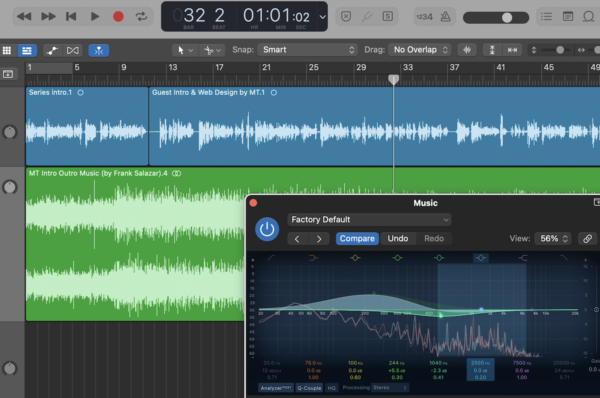The width and height of the screenshot is (600, 398).
Task: Toggle the 244 Hz bell band icon
Action: 397,258
